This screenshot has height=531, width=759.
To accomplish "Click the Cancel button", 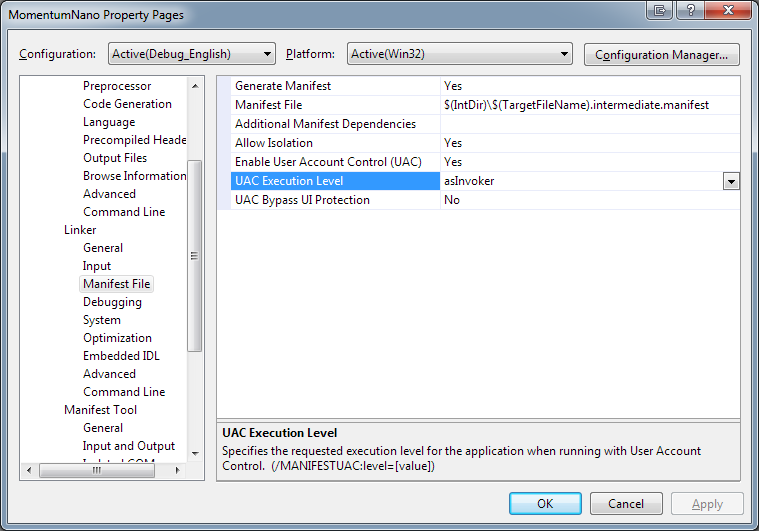I will point(626,504).
